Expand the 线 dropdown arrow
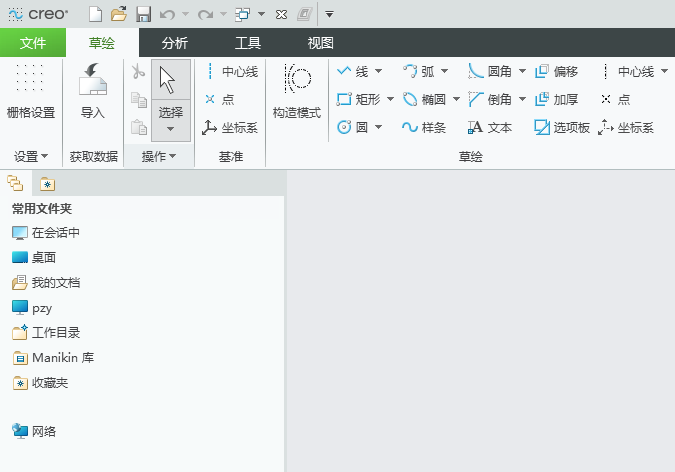This screenshot has width=675, height=472. click(378, 71)
